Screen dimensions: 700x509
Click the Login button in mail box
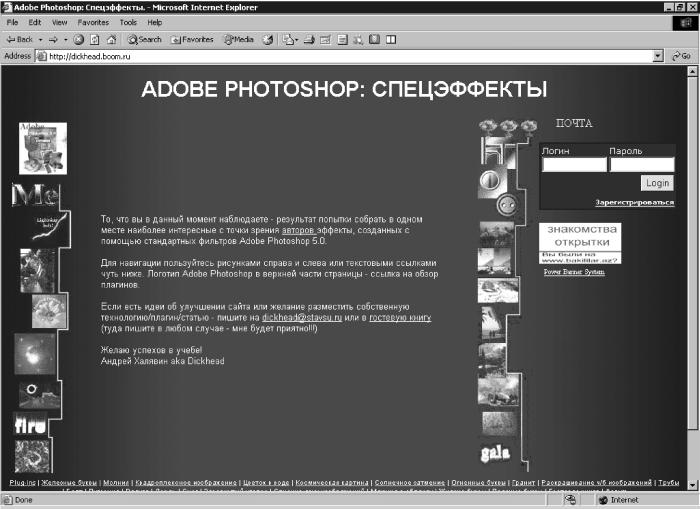(x=657, y=183)
